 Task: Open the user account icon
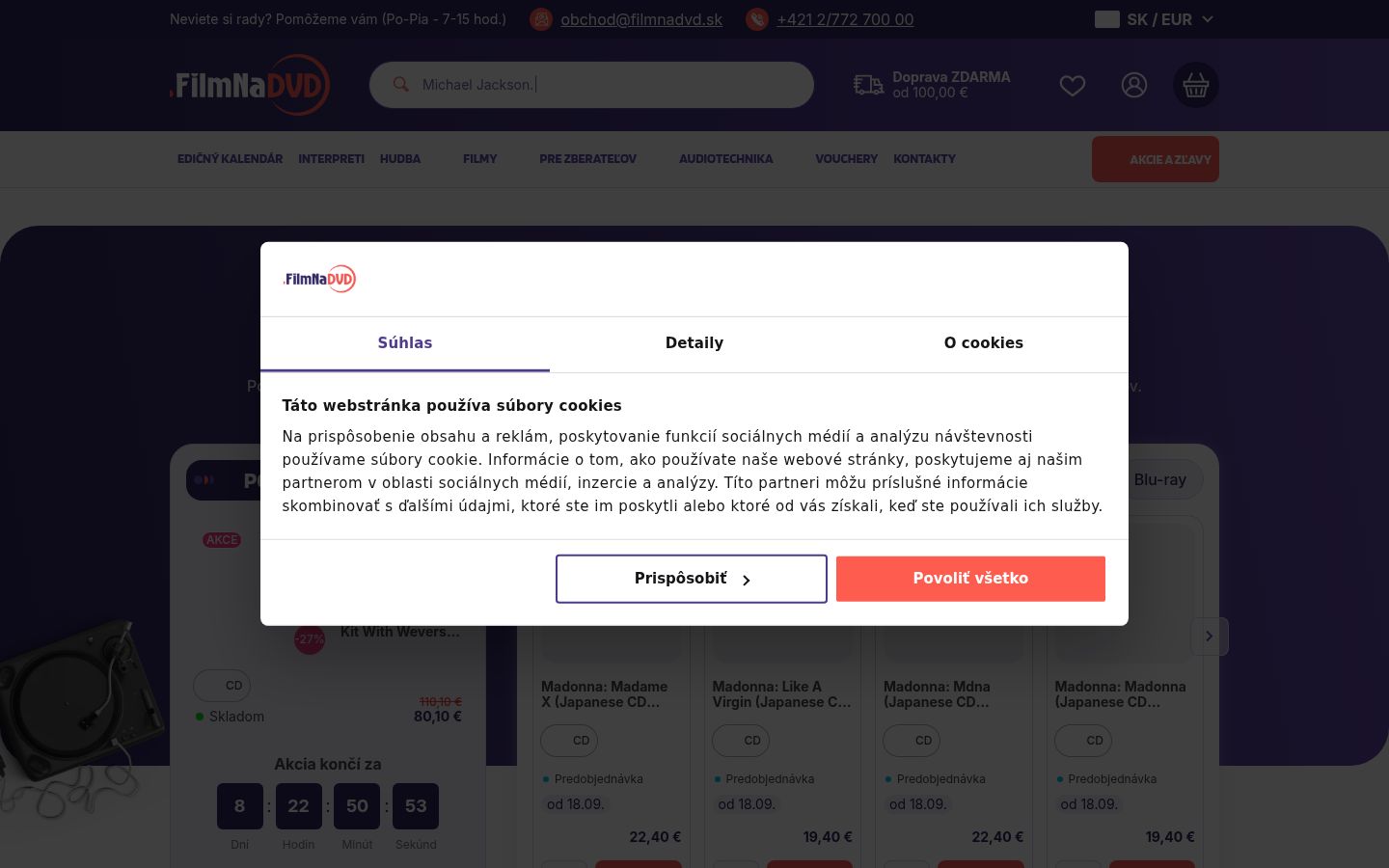point(1134,85)
